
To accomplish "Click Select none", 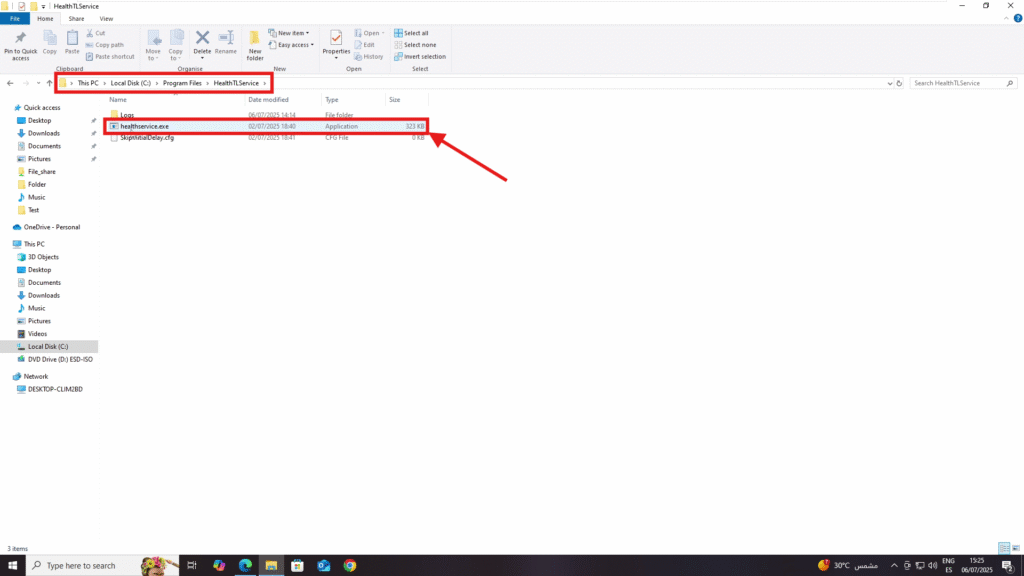I will coord(415,45).
